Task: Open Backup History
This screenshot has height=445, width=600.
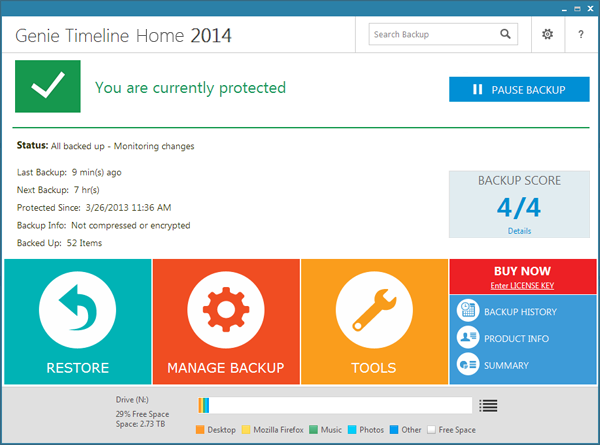Action: pyautogui.click(x=519, y=312)
